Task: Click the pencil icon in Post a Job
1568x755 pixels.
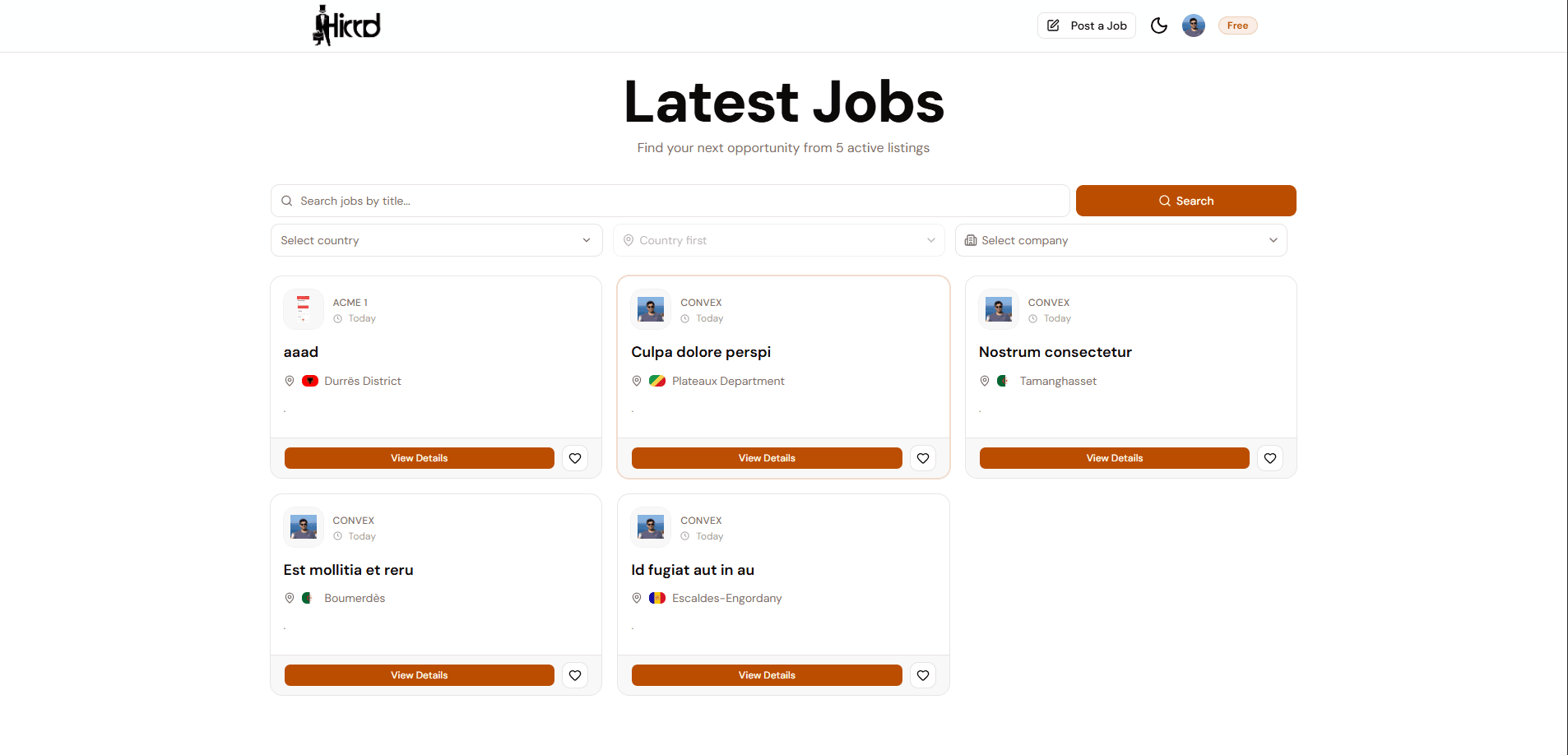Action: click(1053, 25)
